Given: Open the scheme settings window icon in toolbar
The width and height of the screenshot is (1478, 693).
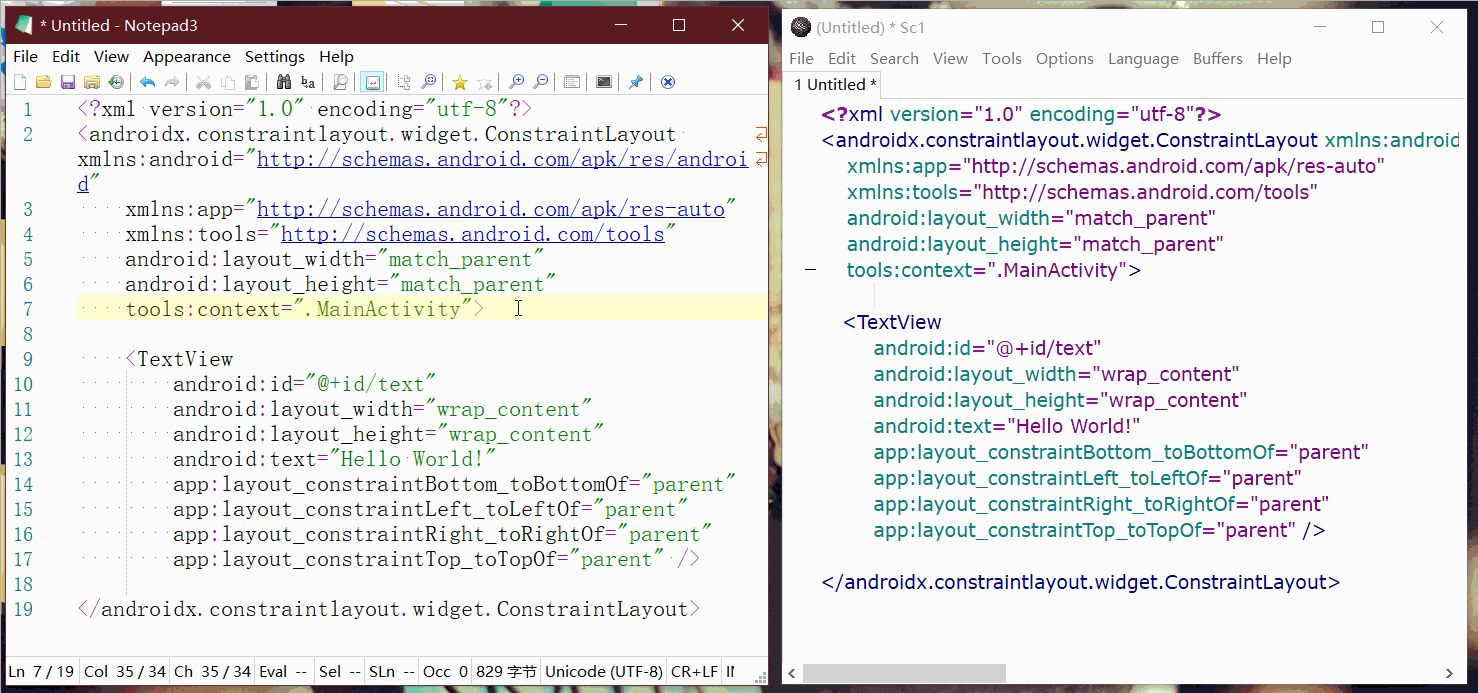Looking at the screenshot, I should (572, 82).
